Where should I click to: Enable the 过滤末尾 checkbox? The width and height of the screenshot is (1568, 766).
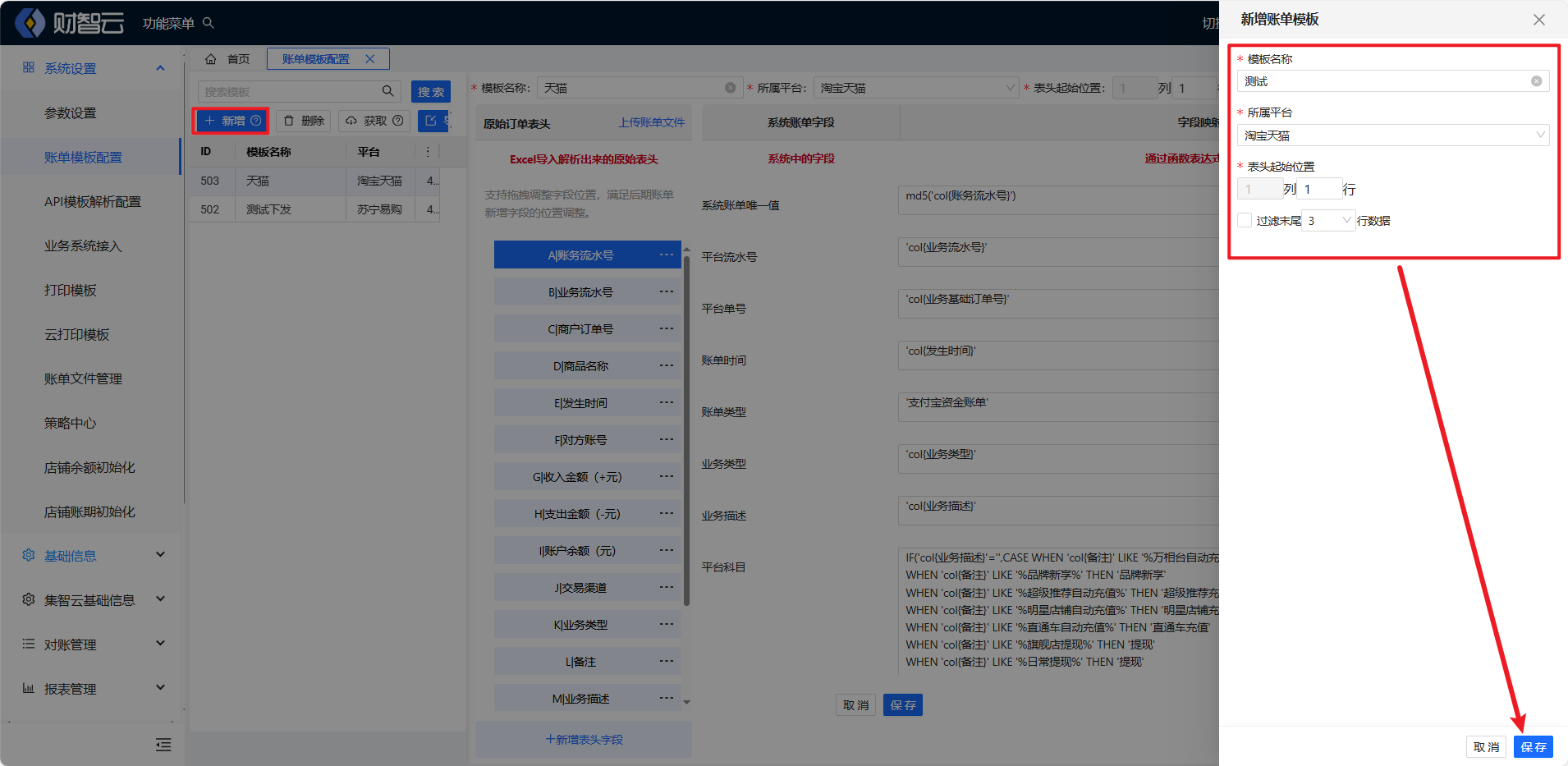[1245, 220]
